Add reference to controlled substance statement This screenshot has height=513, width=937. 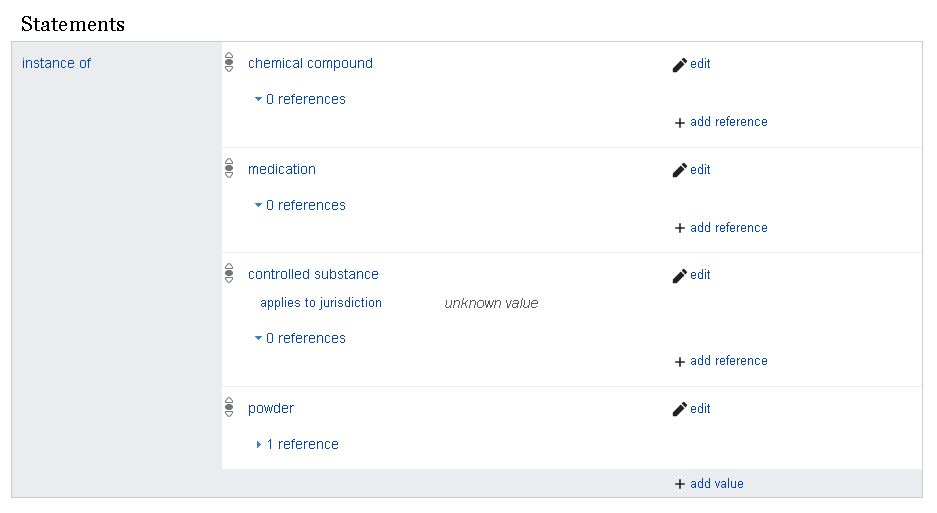pyautogui.click(x=721, y=361)
